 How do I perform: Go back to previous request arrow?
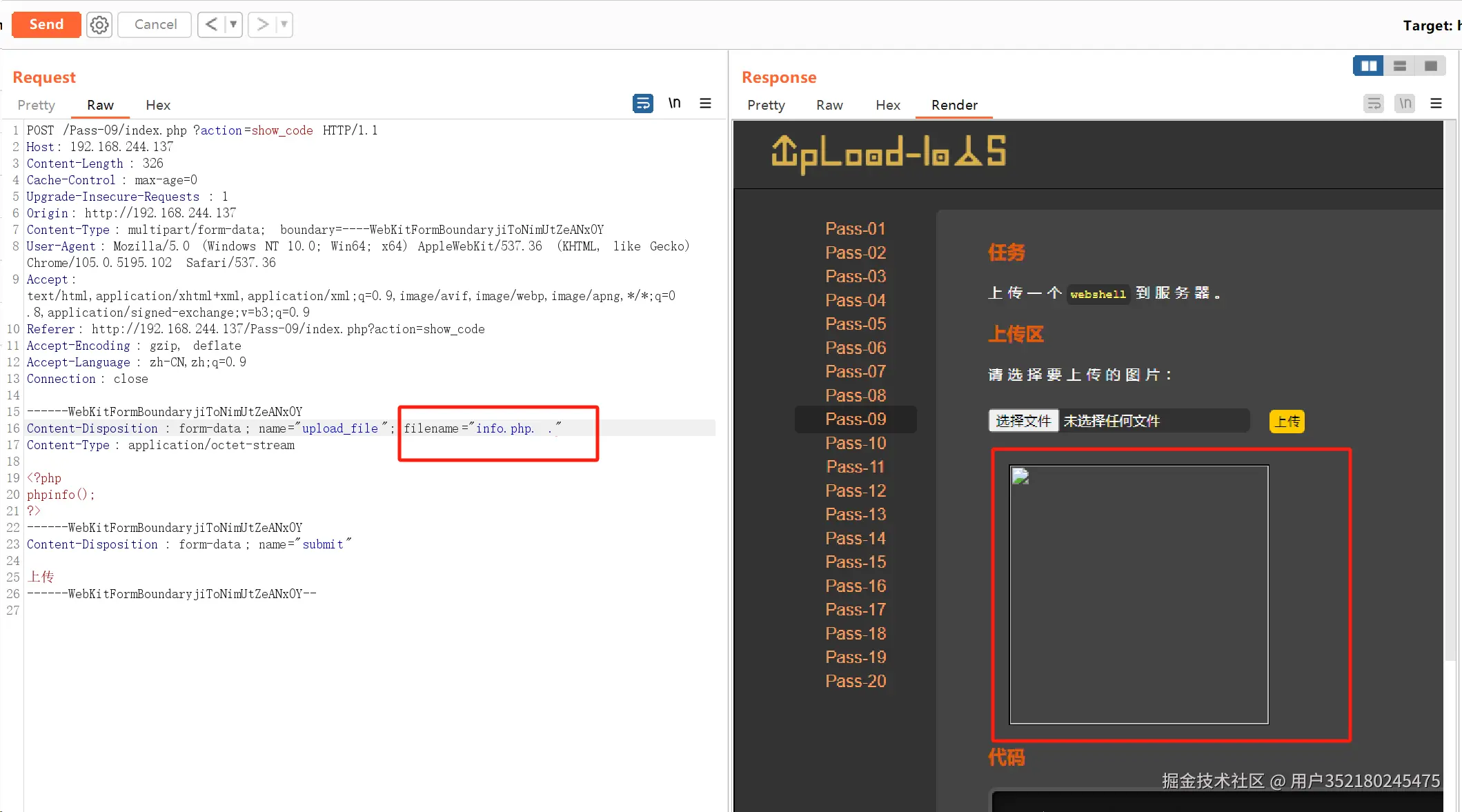coord(212,25)
